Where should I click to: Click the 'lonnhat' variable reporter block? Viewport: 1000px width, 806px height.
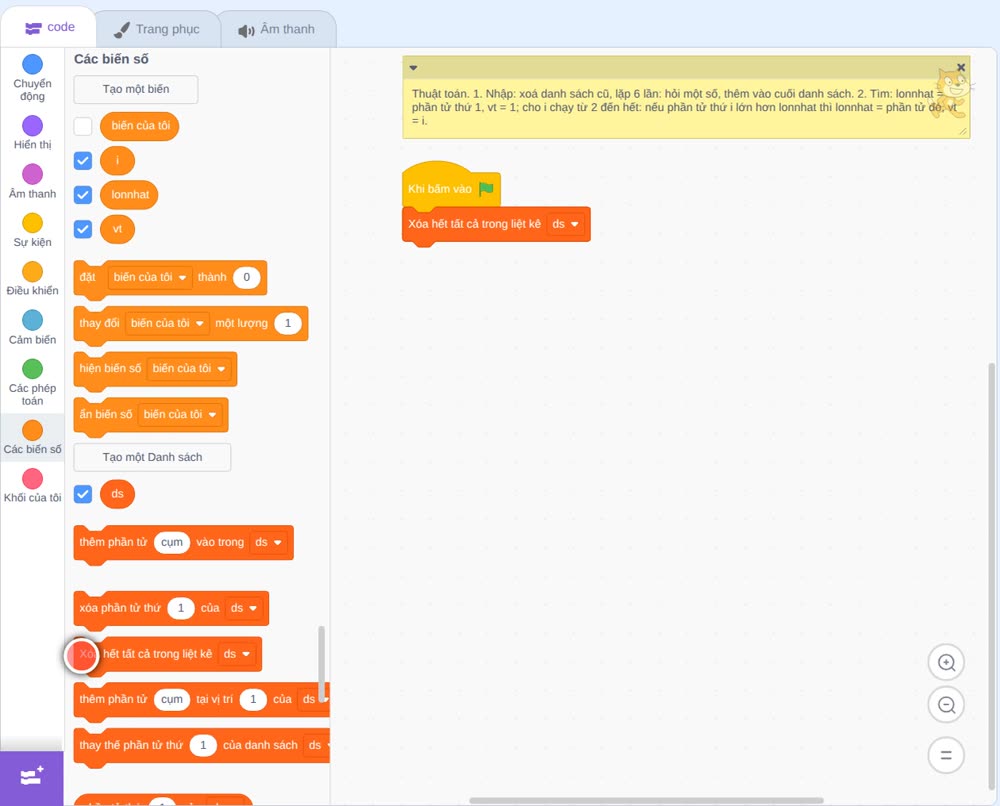point(129,194)
